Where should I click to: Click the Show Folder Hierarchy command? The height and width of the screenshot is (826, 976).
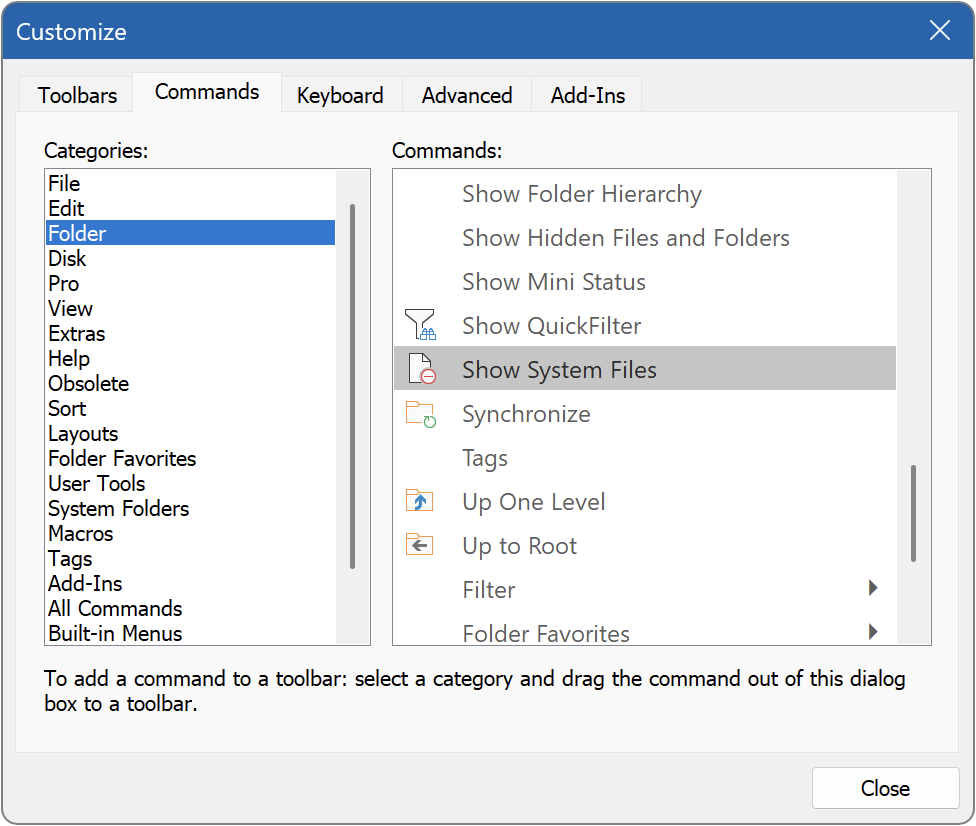point(582,194)
